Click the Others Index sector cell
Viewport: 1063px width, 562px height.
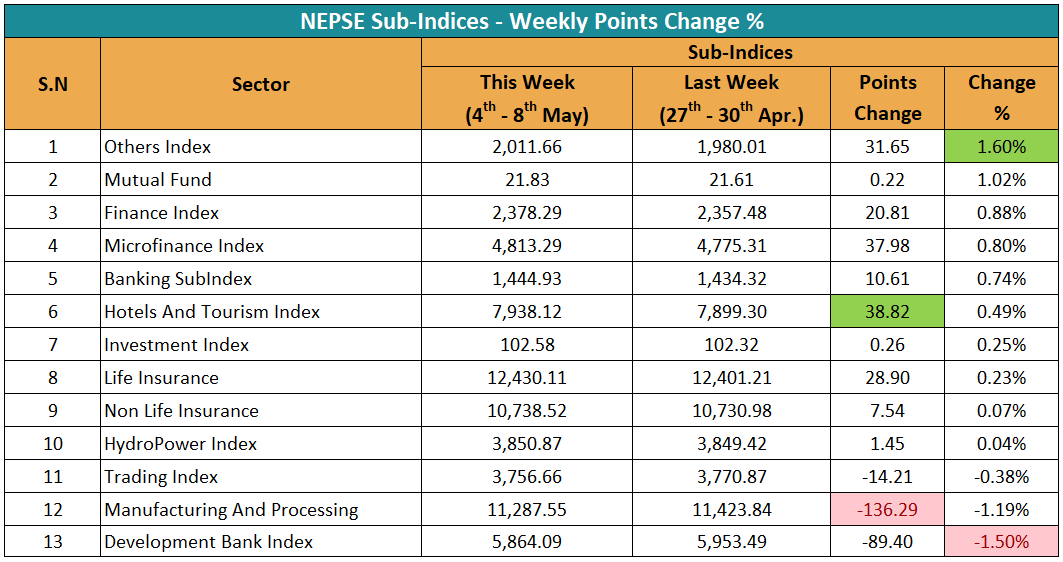click(x=261, y=146)
